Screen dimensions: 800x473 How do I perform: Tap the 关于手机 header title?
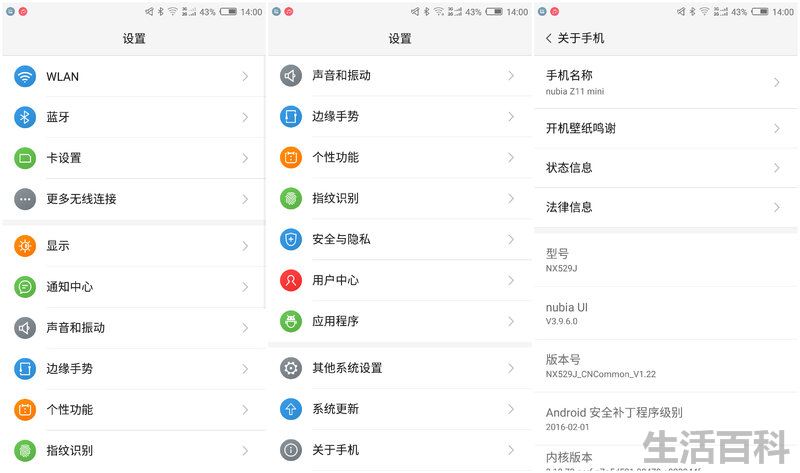coord(581,38)
